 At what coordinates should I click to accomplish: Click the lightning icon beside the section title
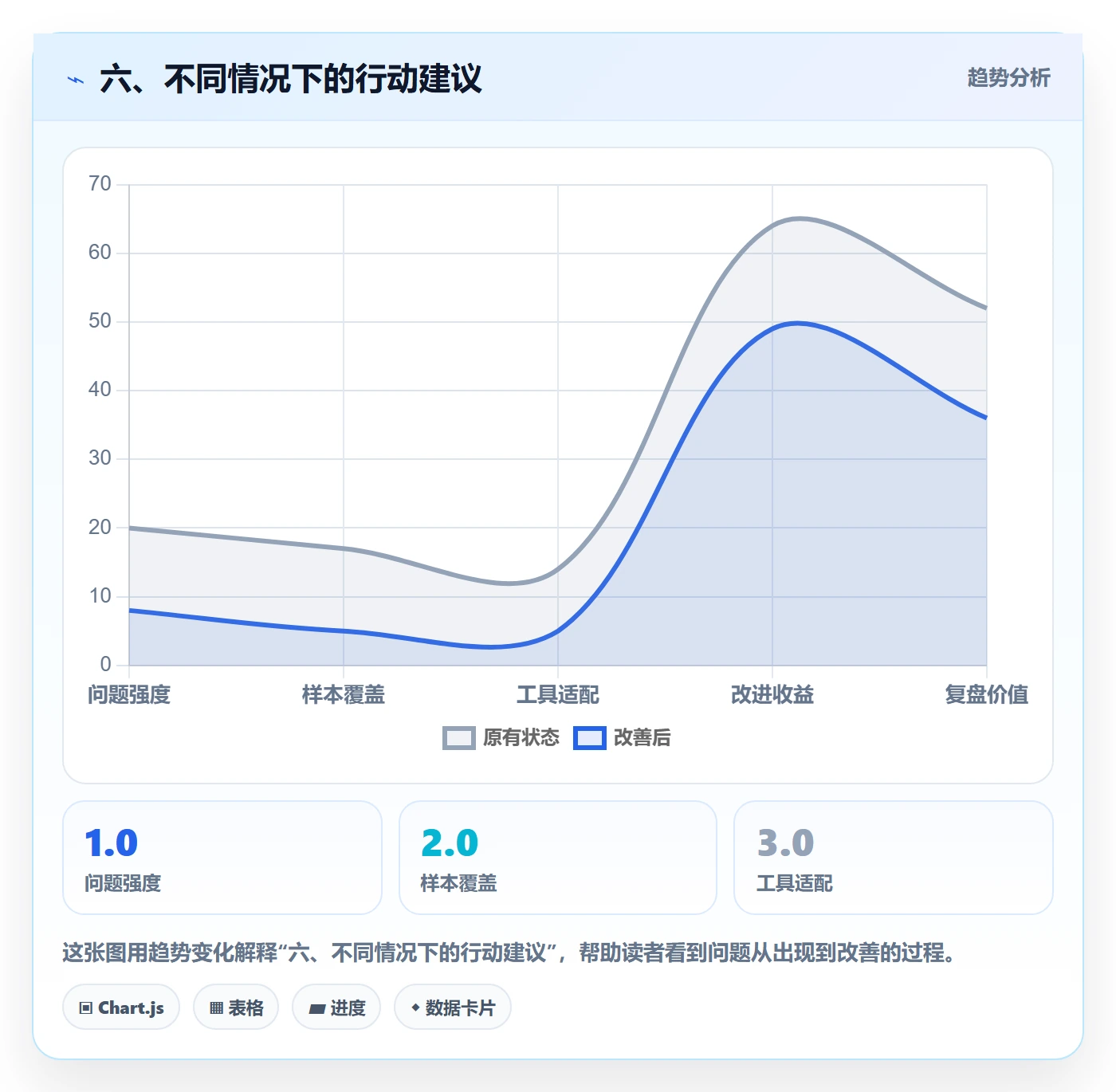tap(76, 80)
